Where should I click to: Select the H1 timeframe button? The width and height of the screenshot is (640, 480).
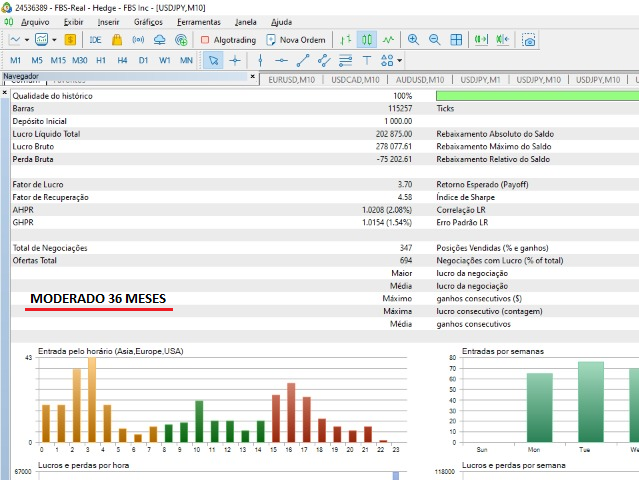click(101, 60)
